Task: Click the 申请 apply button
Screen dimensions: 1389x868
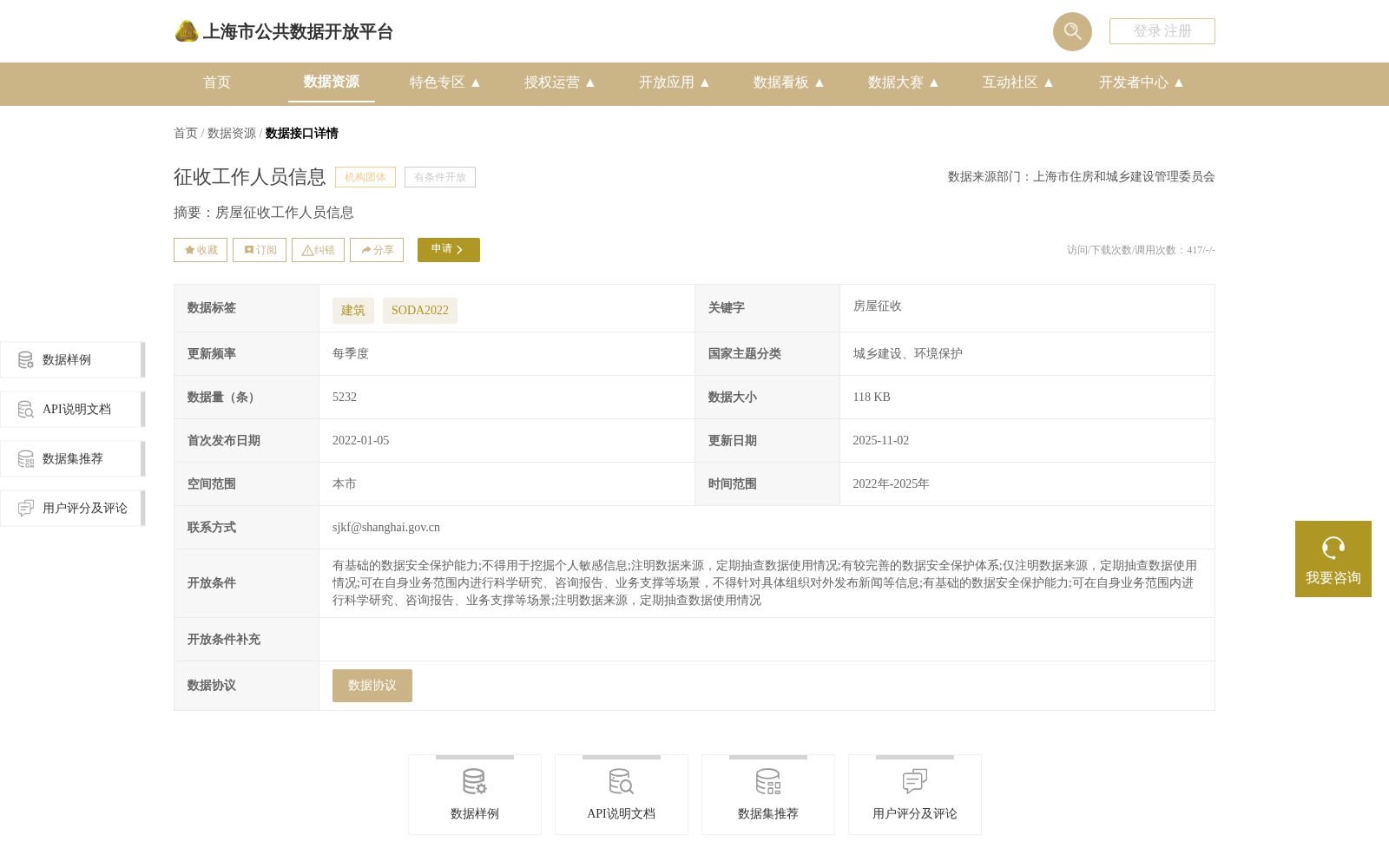Action: (449, 250)
